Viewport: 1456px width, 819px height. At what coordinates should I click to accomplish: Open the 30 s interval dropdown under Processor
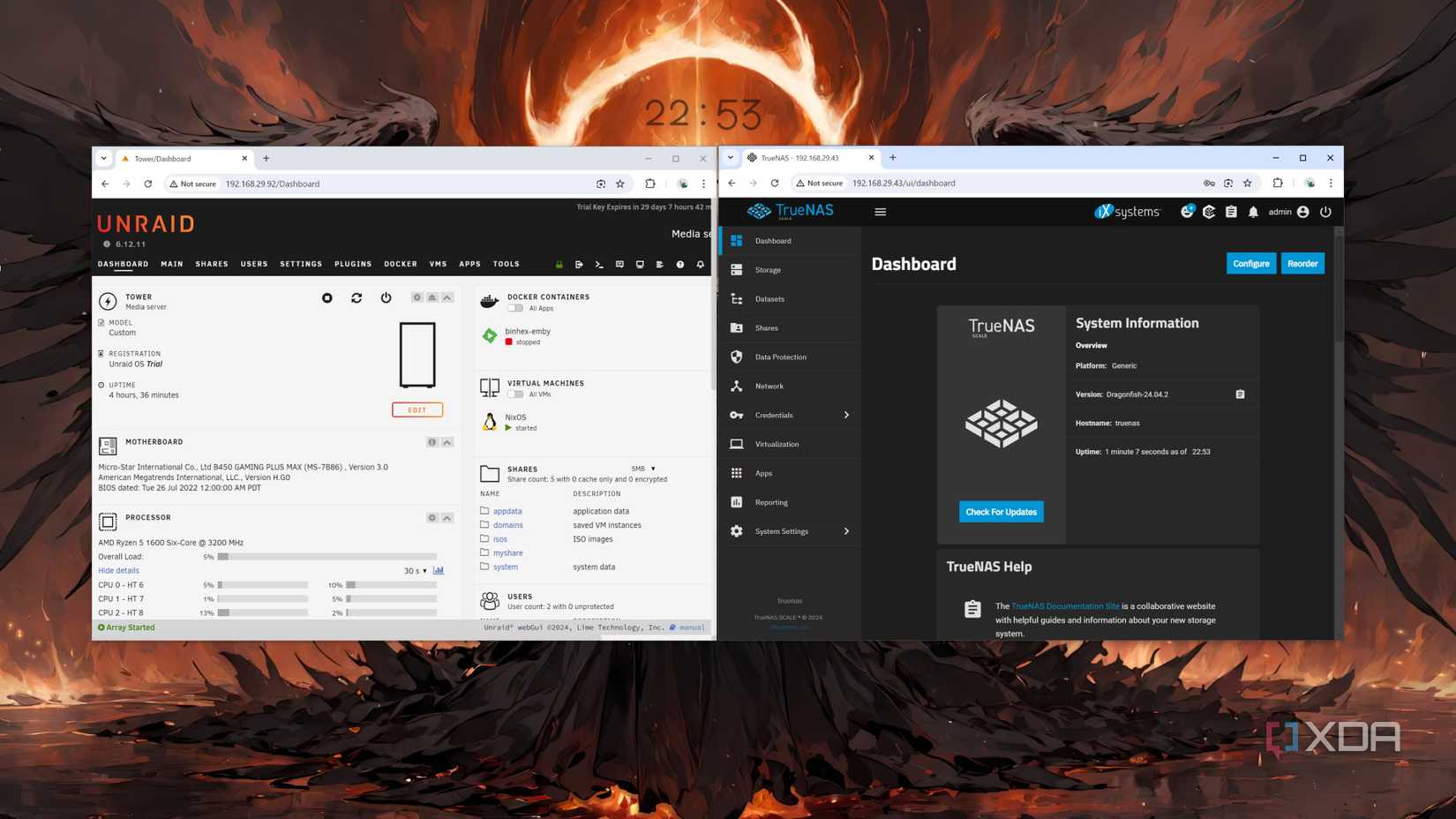(x=414, y=570)
